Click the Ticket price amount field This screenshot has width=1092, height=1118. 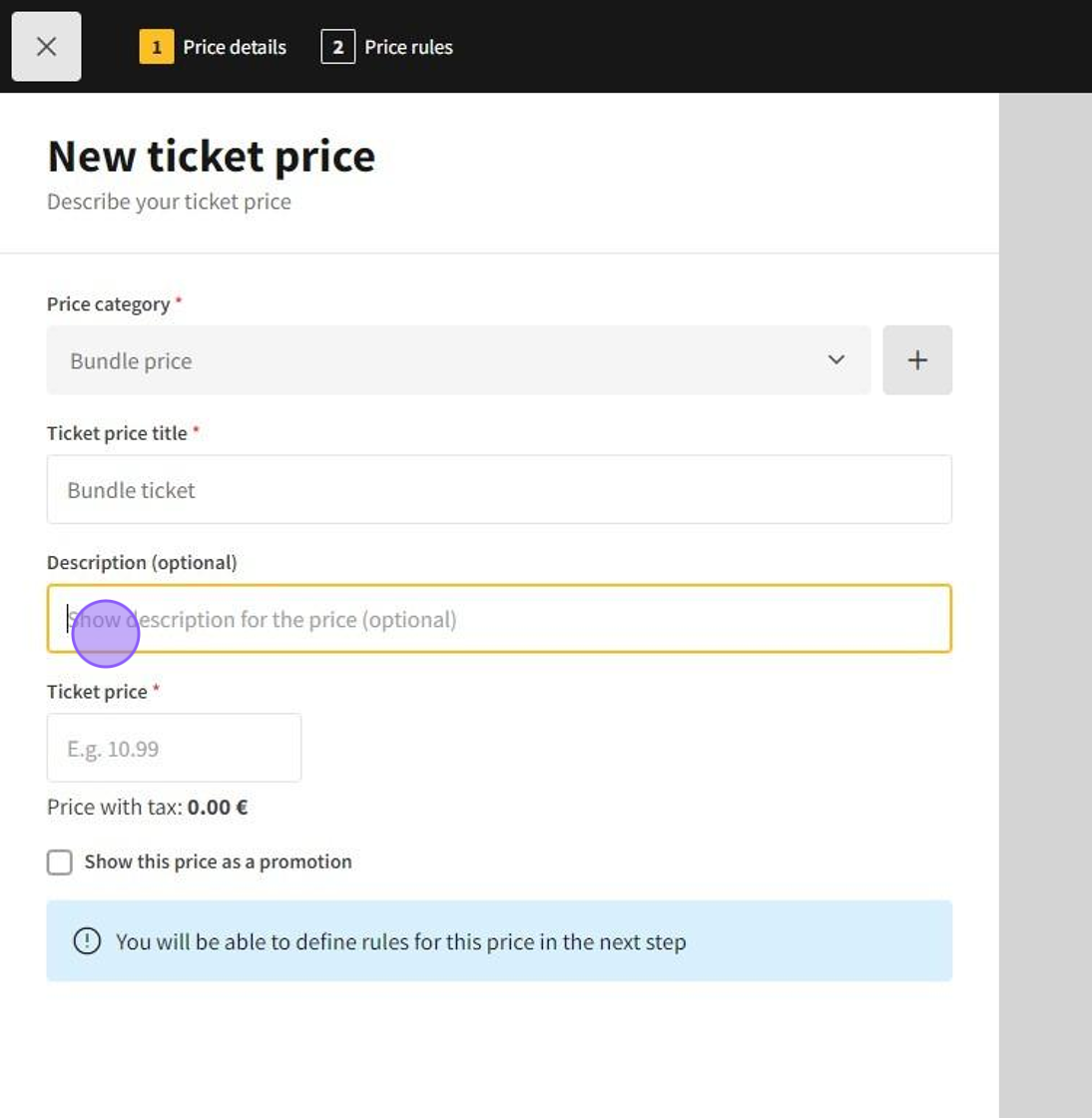click(174, 749)
